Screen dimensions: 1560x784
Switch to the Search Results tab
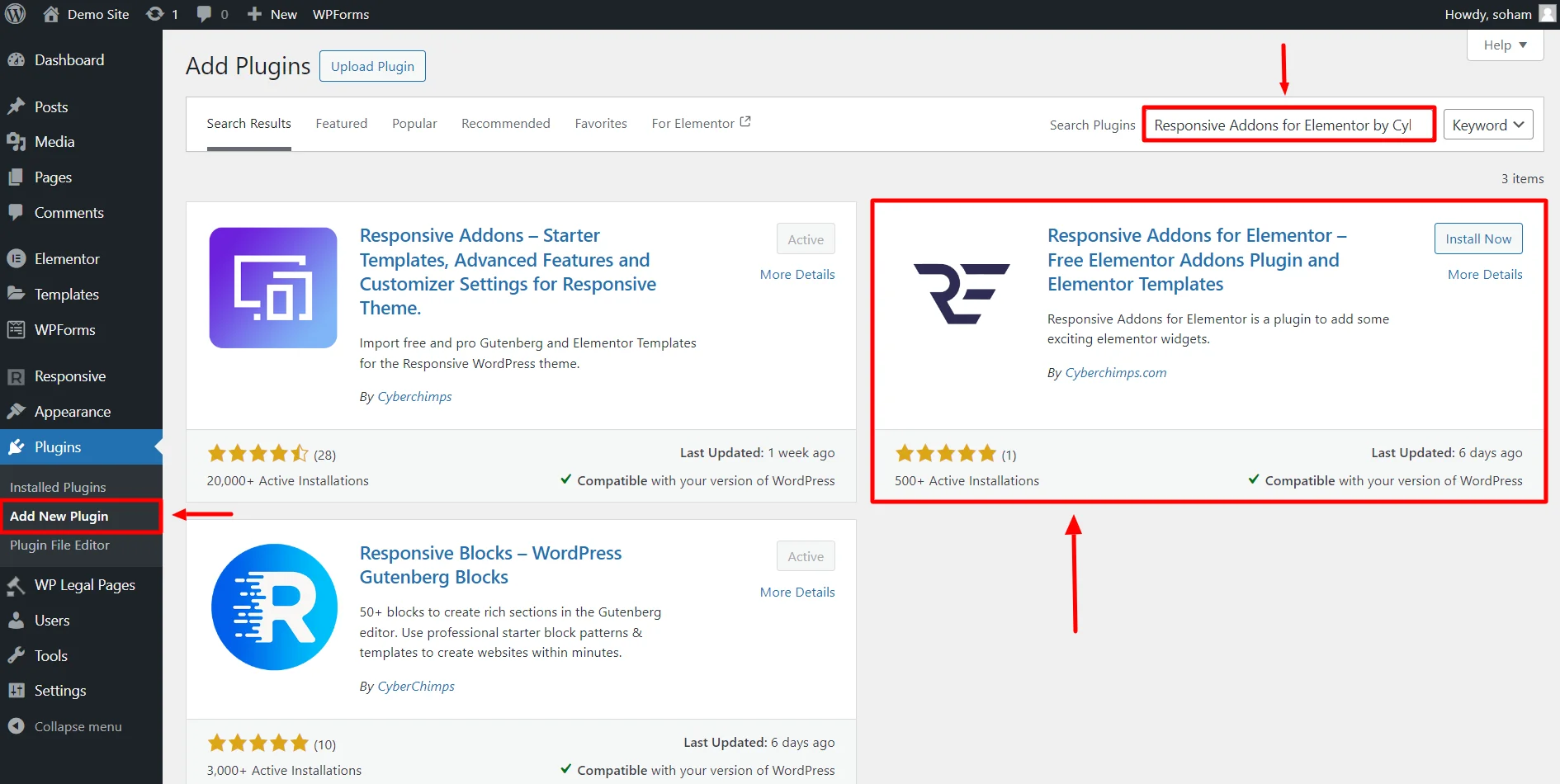pos(248,124)
